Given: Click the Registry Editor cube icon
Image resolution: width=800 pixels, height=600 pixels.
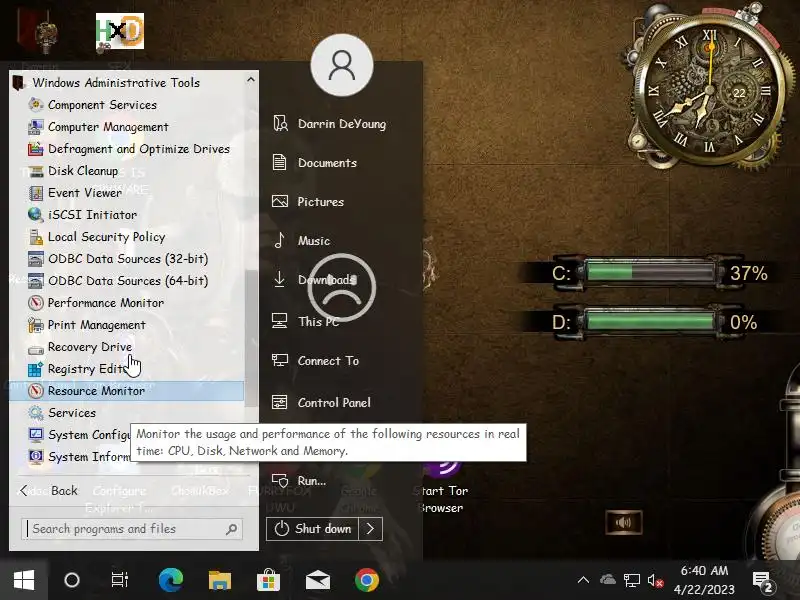Looking at the screenshot, I should [x=35, y=369].
